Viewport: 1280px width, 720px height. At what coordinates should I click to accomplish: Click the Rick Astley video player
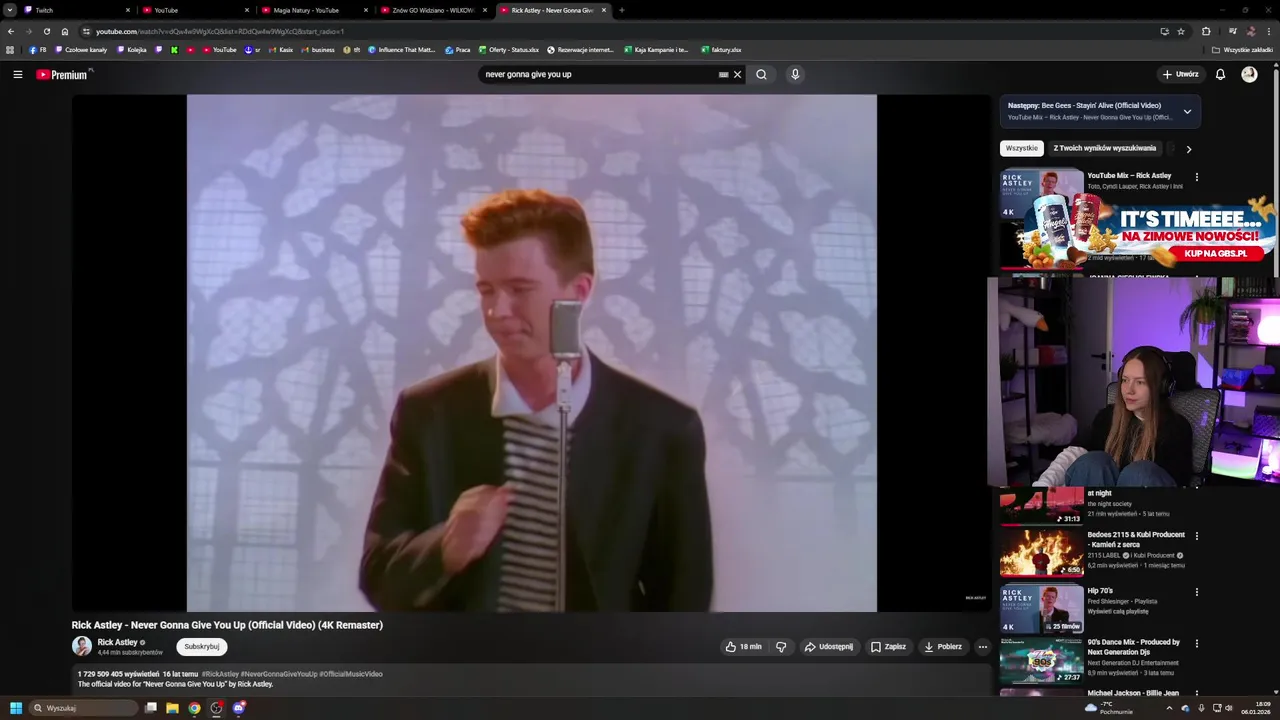click(531, 353)
